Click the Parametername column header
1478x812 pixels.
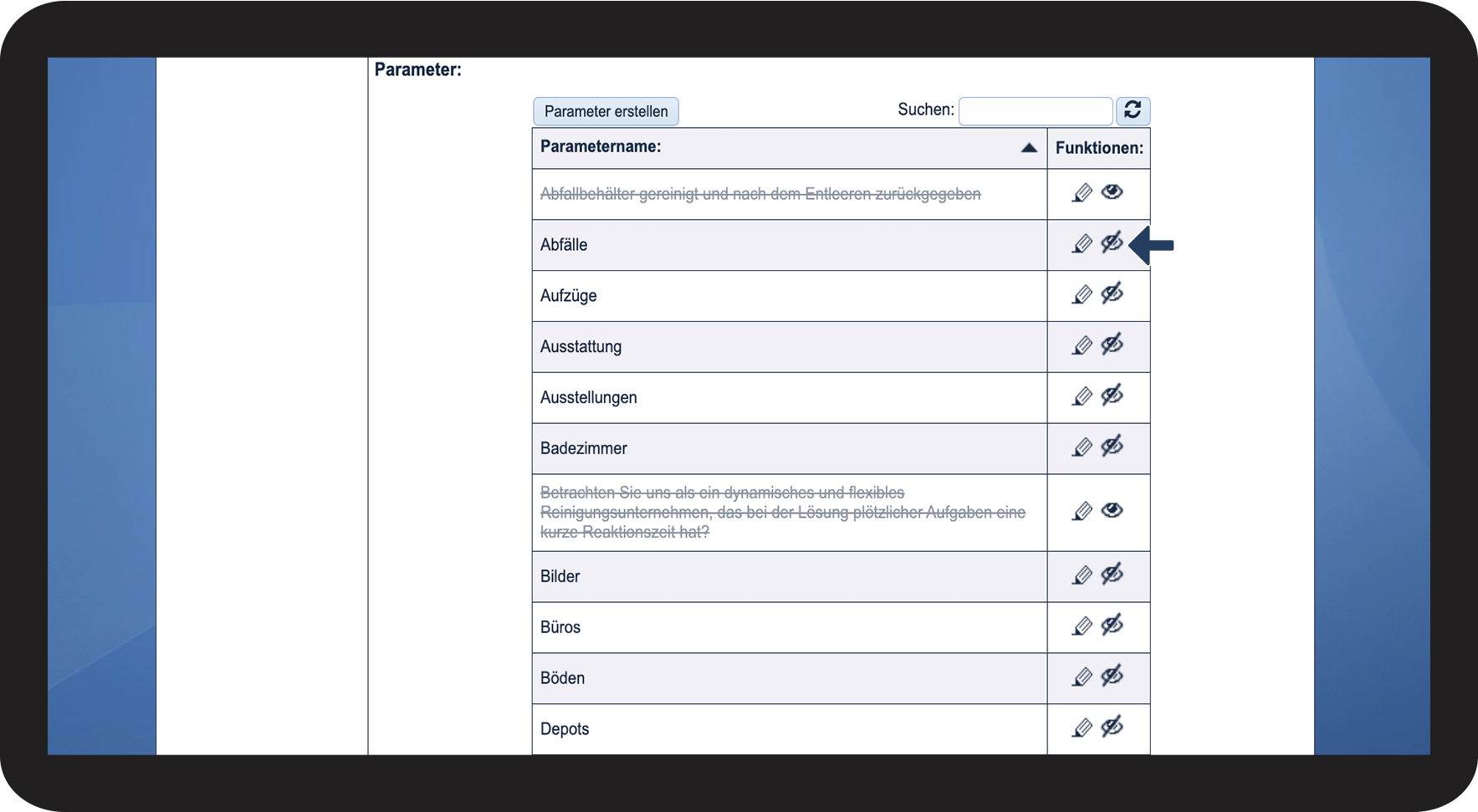pyautogui.click(x=601, y=146)
